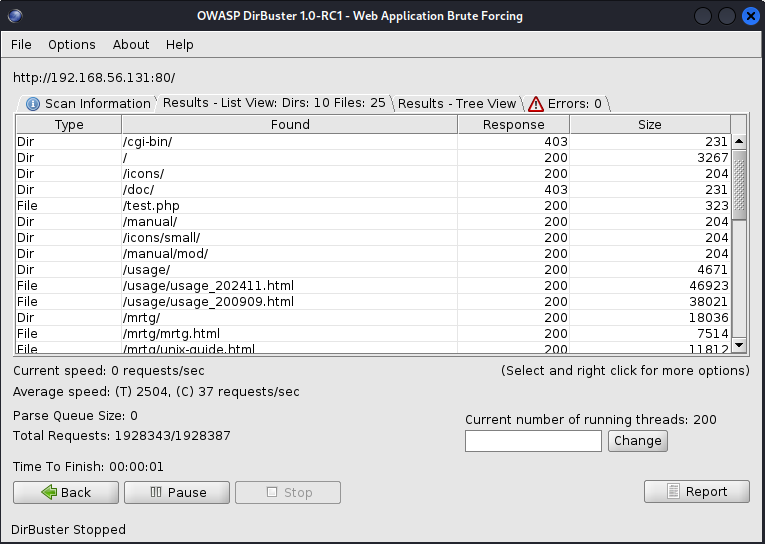Open the Errors: 0 tab

click(x=566, y=103)
